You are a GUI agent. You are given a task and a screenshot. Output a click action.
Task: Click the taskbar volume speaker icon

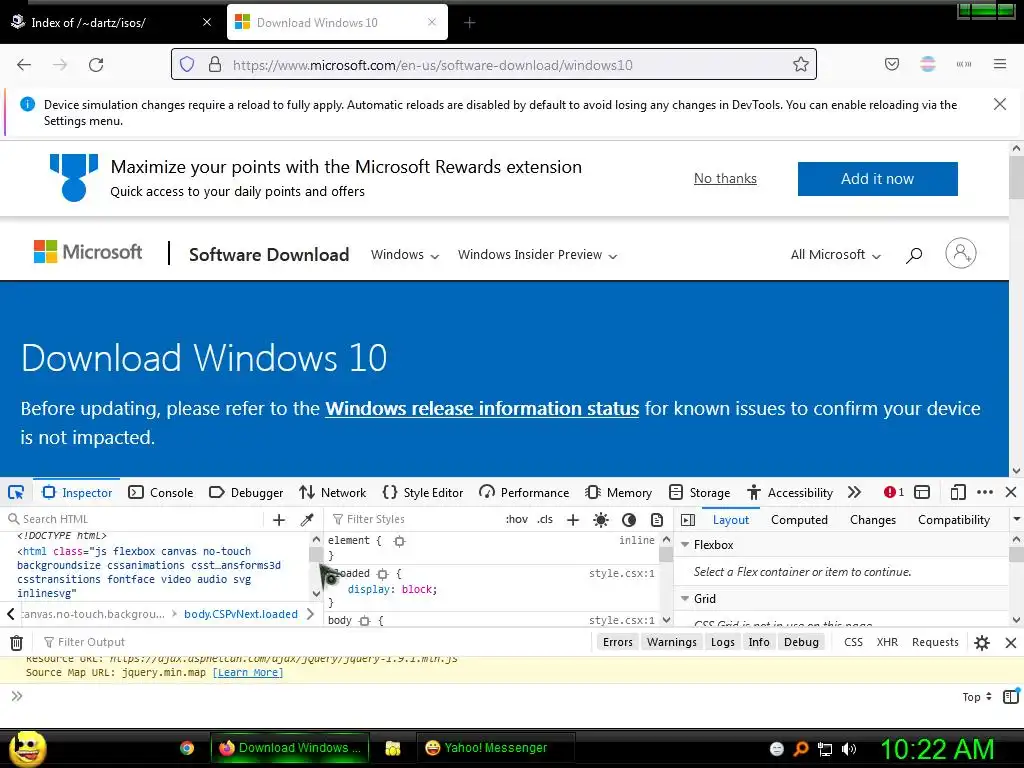click(x=849, y=749)
